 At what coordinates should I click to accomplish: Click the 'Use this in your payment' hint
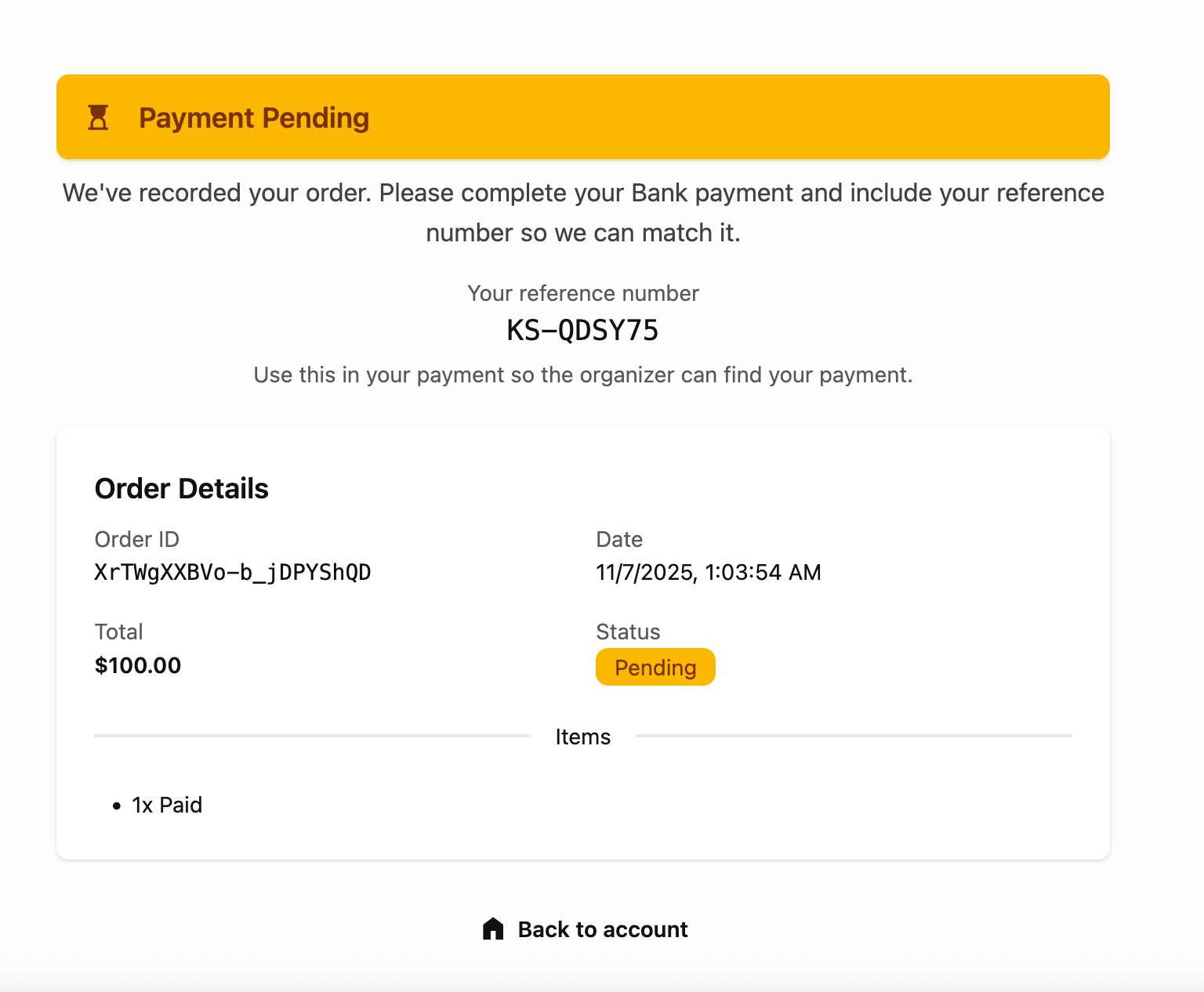pos(582,375)
